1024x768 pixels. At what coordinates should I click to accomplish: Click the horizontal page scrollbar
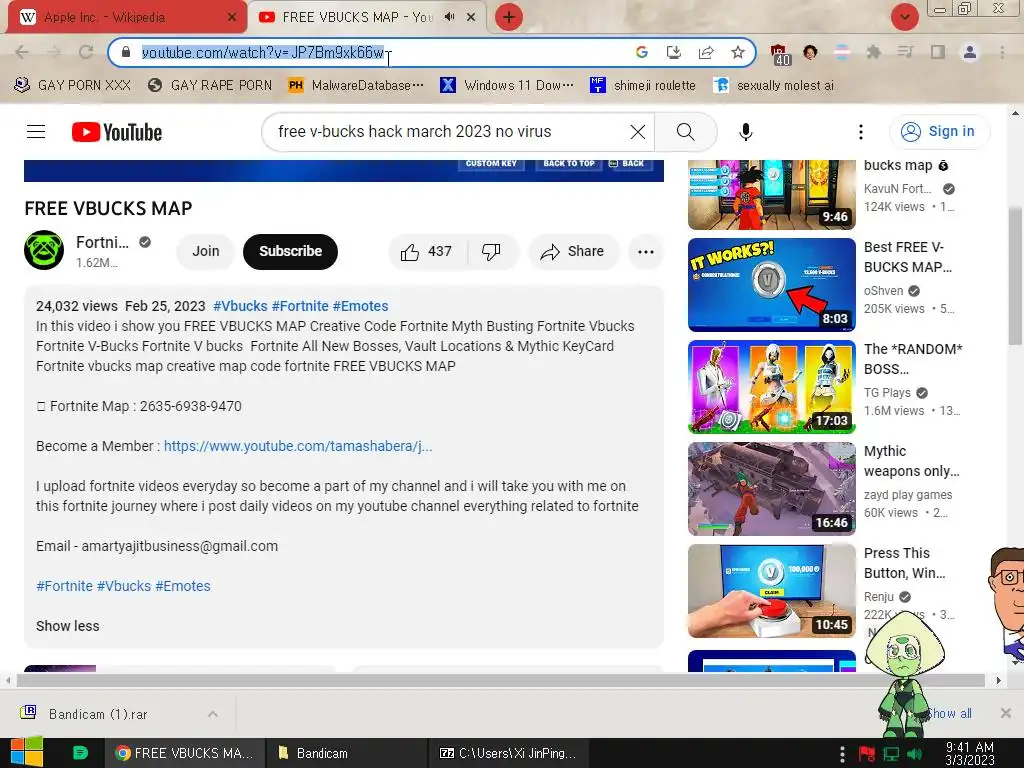coord(500,680)
